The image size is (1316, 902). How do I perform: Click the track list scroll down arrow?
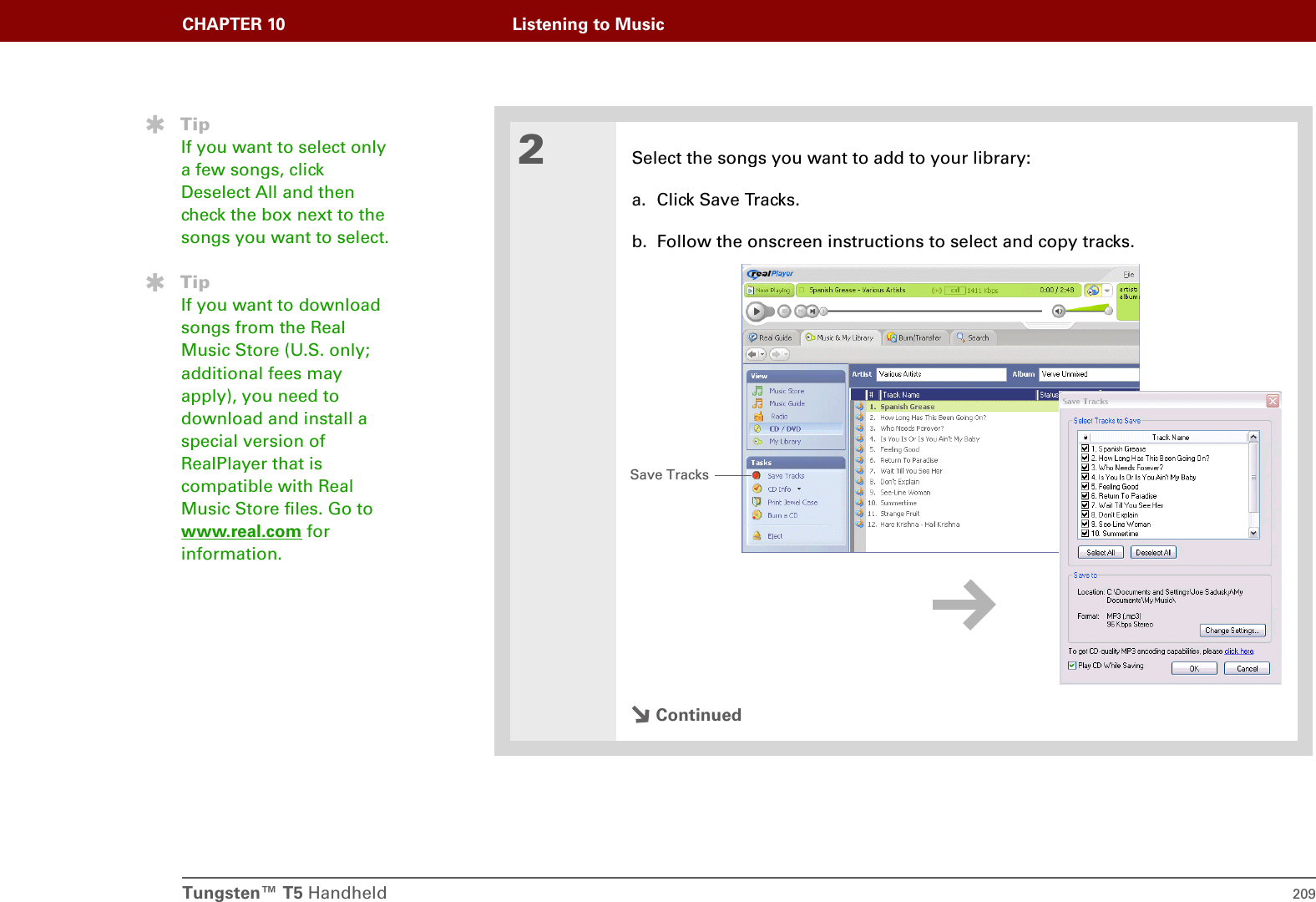point(1253,533)
